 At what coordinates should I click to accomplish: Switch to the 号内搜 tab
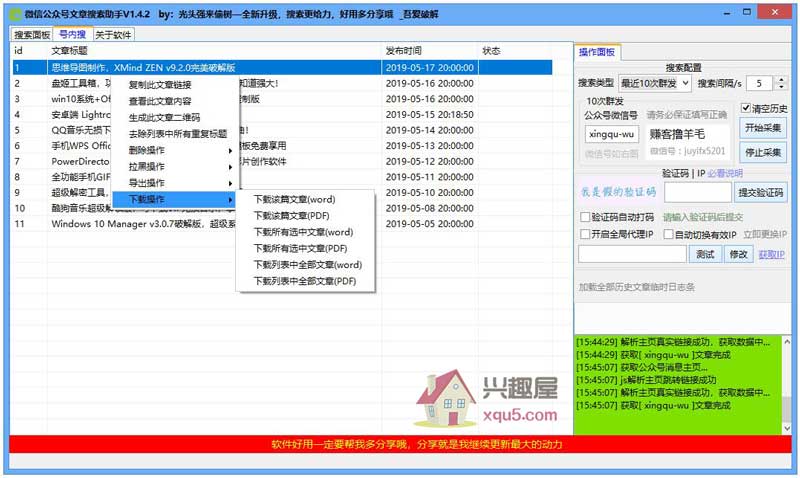tap(72, 34)
